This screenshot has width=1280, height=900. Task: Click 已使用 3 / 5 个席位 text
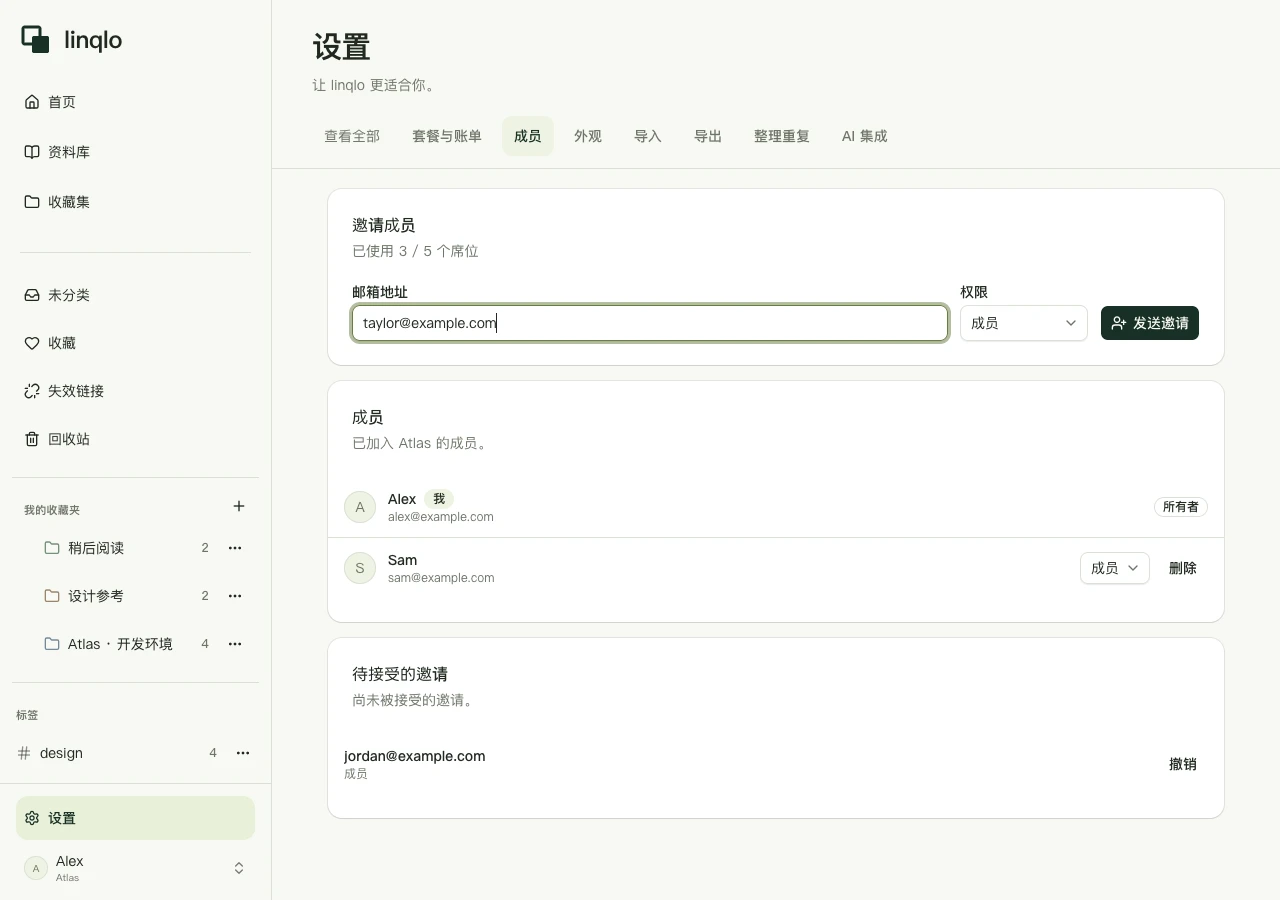click(415, 251)
